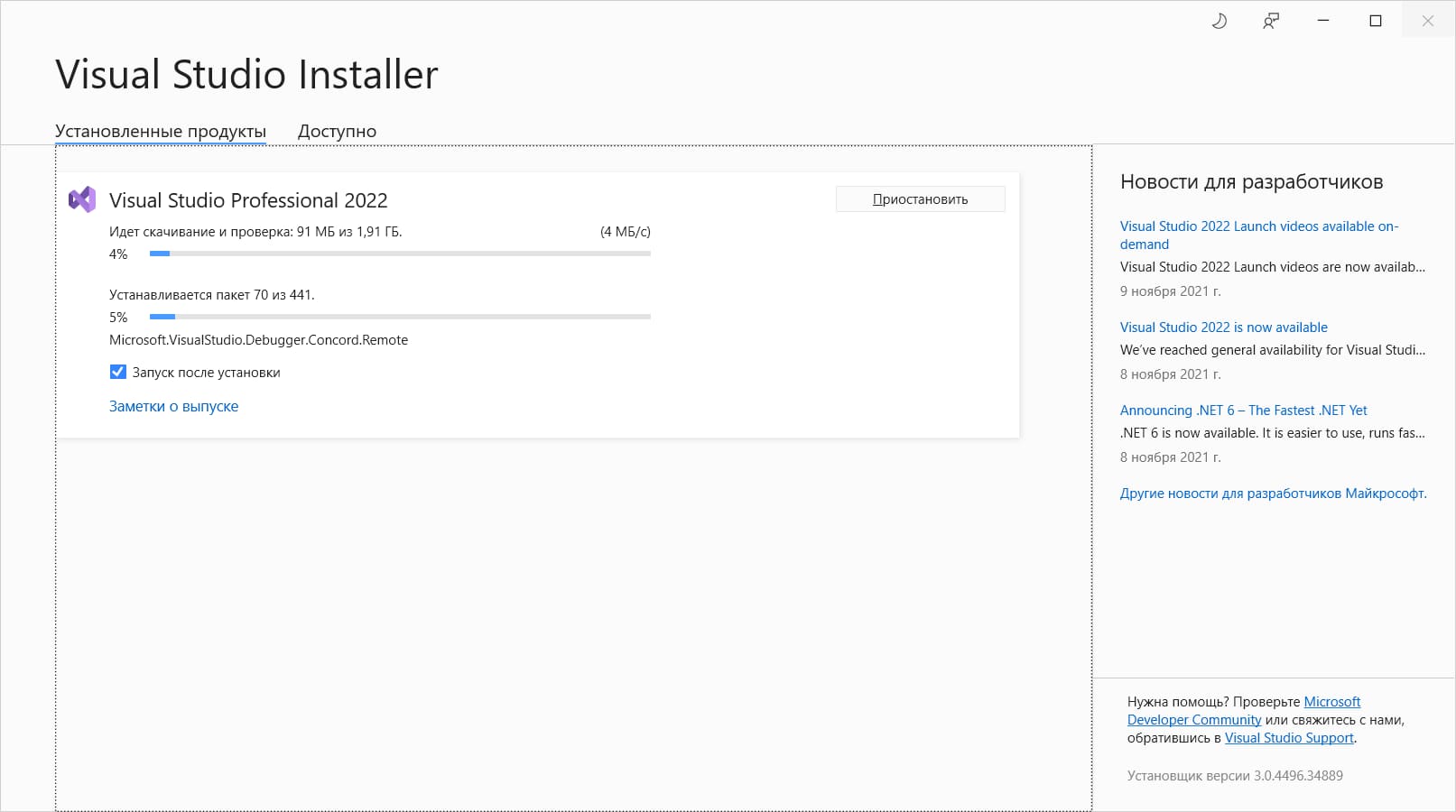The height and width of the screenshot is (812, 1456).
Task: Switch to 'Установленные продукты' tab
Action: click(161, 131)
